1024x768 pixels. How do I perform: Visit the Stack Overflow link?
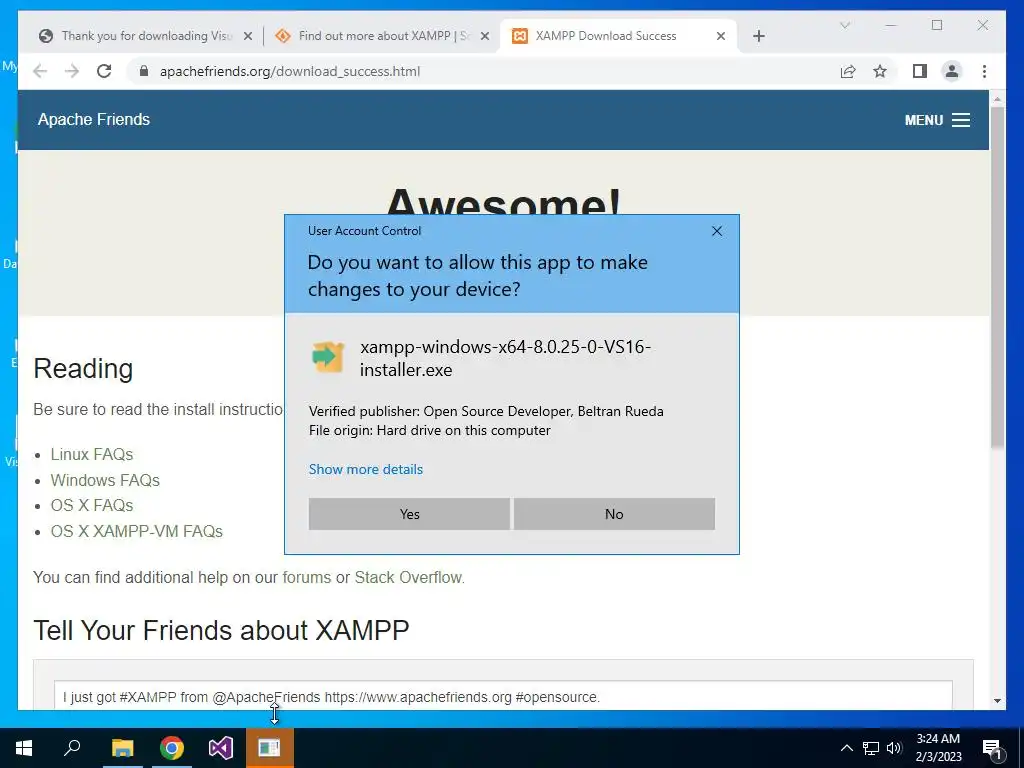(408, 577)
